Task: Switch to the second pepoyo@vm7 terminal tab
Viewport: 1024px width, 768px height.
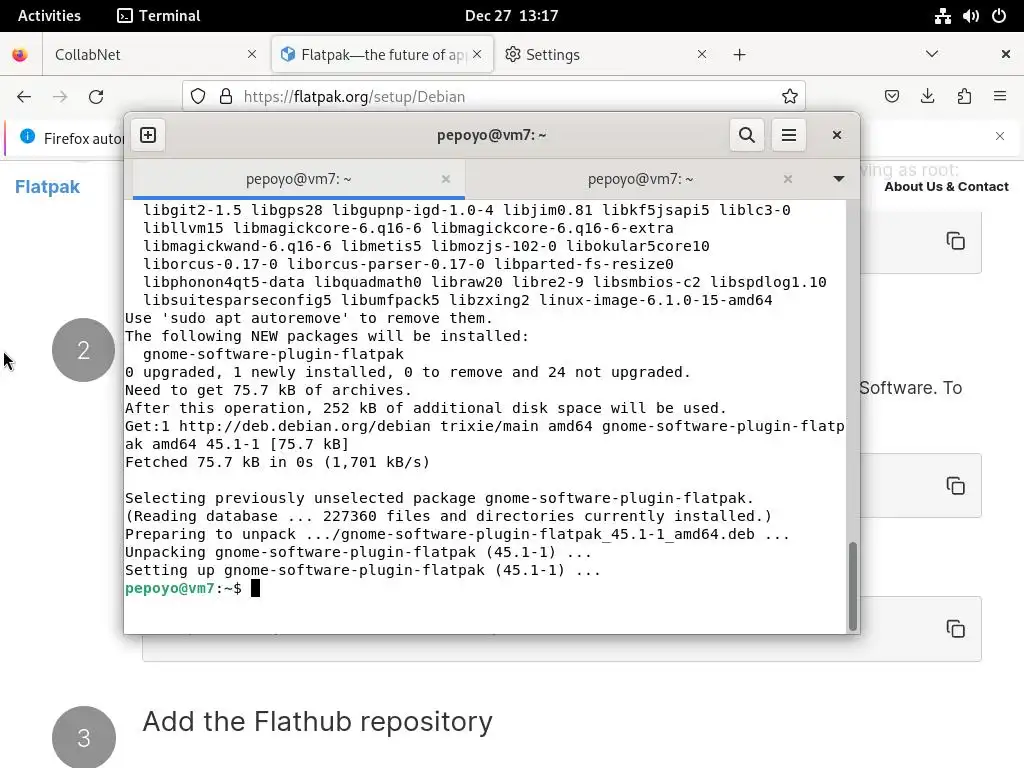Action: [640, 179]
